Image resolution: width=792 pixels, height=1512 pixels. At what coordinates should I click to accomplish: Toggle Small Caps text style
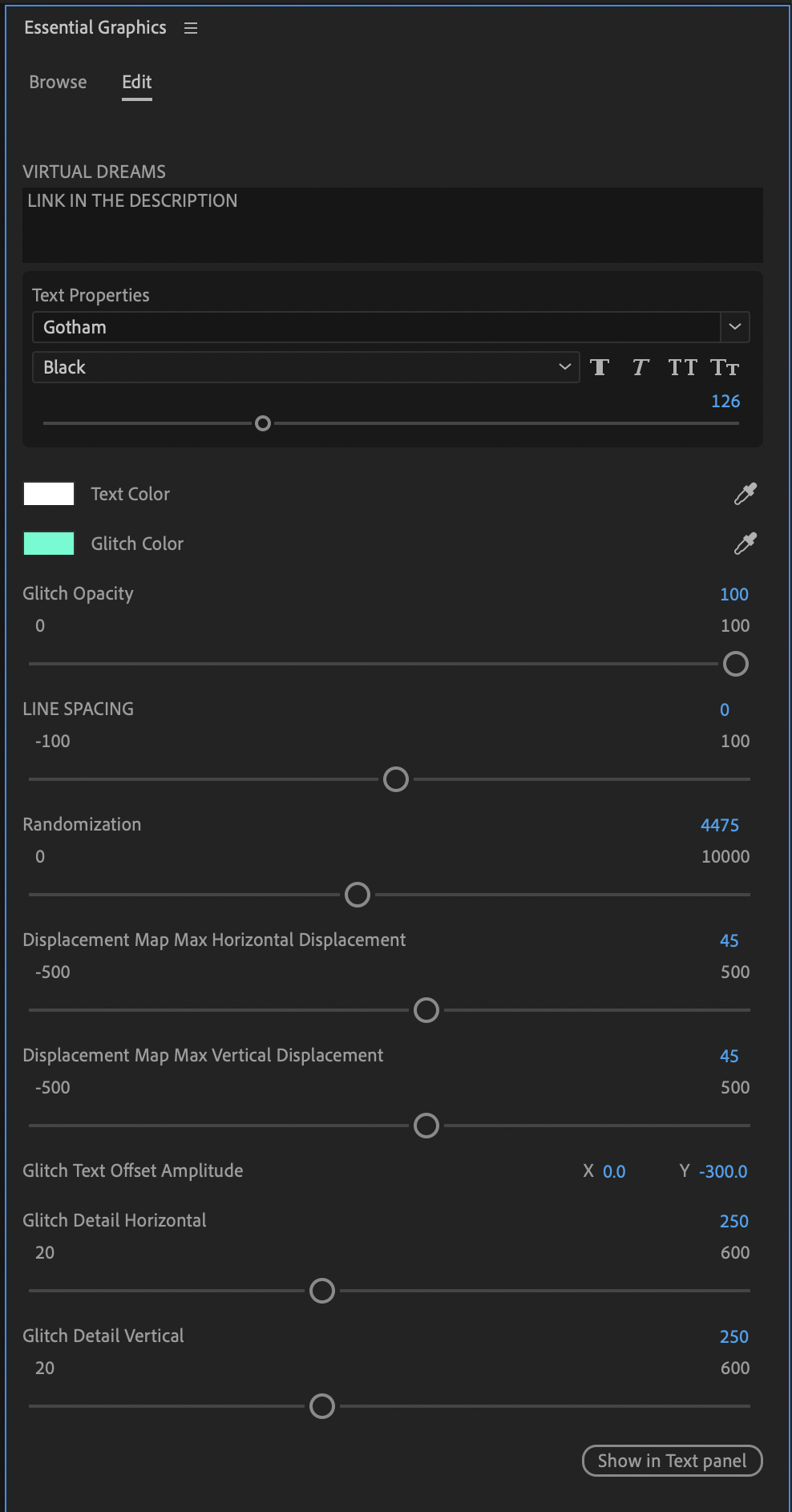[x=725, y=367]
